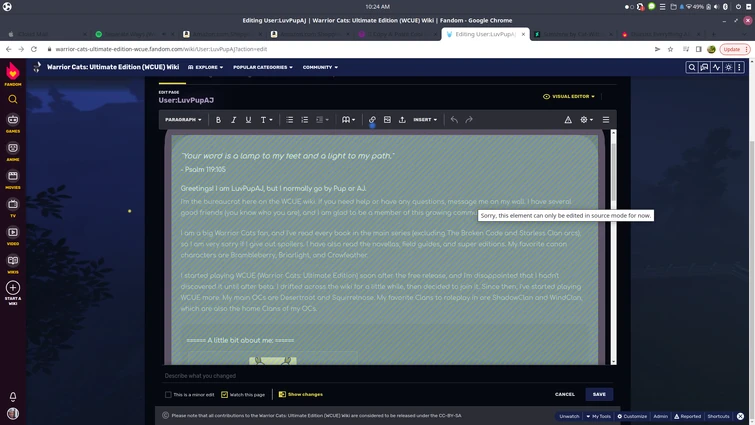Screen dimensions: 755x425
Task: Click the upload file icon
Action: pyautogui.click(x=402, y=120)
